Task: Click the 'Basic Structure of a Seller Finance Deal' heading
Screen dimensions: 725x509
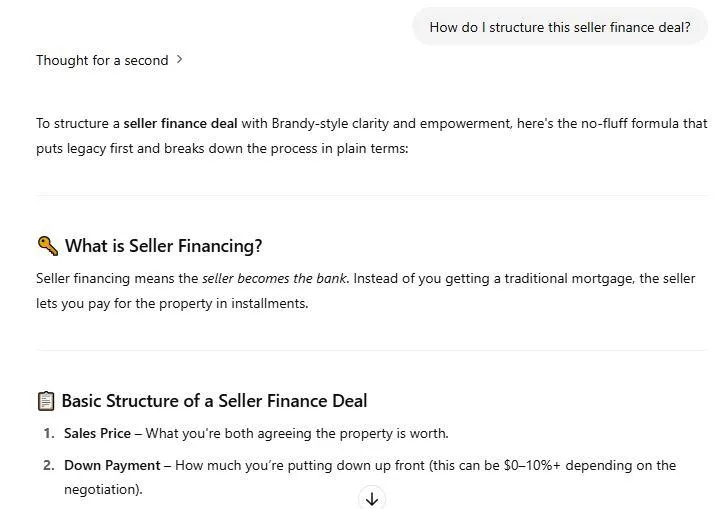Action: [x=214, y=401]
